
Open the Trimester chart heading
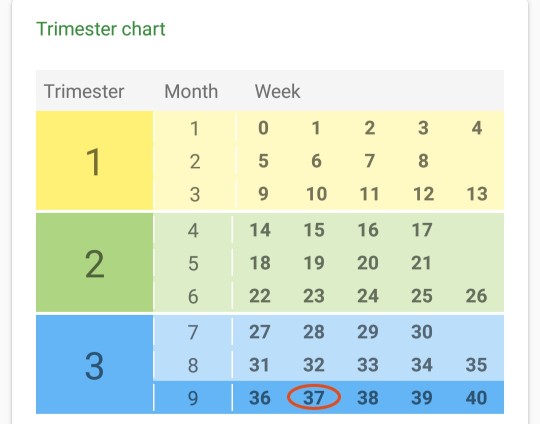coord(101,29)
